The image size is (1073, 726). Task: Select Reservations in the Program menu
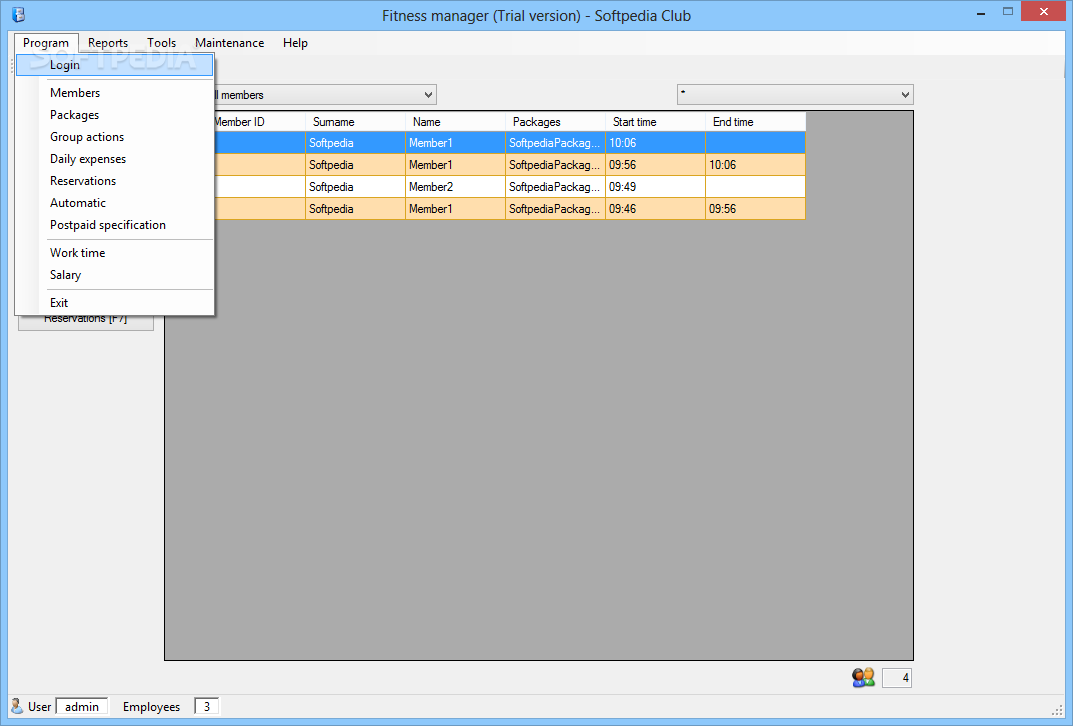click(114, 181)
